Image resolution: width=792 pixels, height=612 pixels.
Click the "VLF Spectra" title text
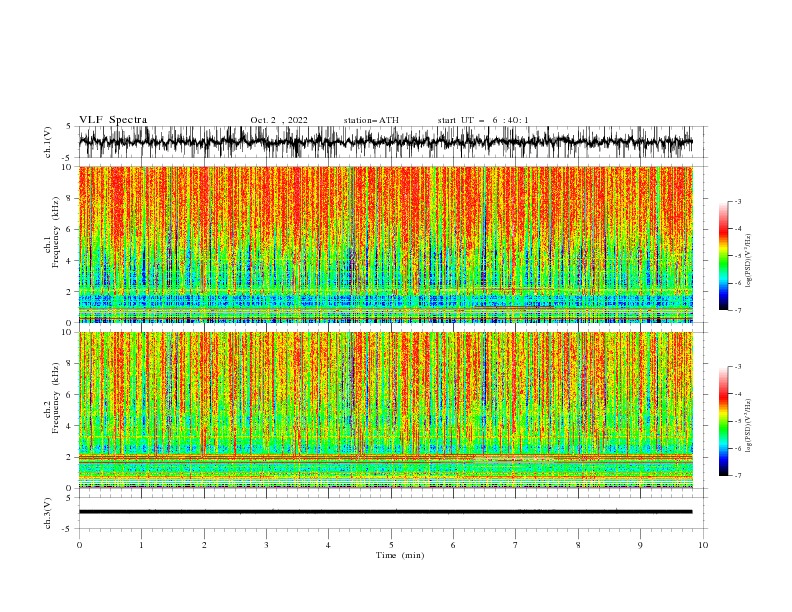(113, 120)
